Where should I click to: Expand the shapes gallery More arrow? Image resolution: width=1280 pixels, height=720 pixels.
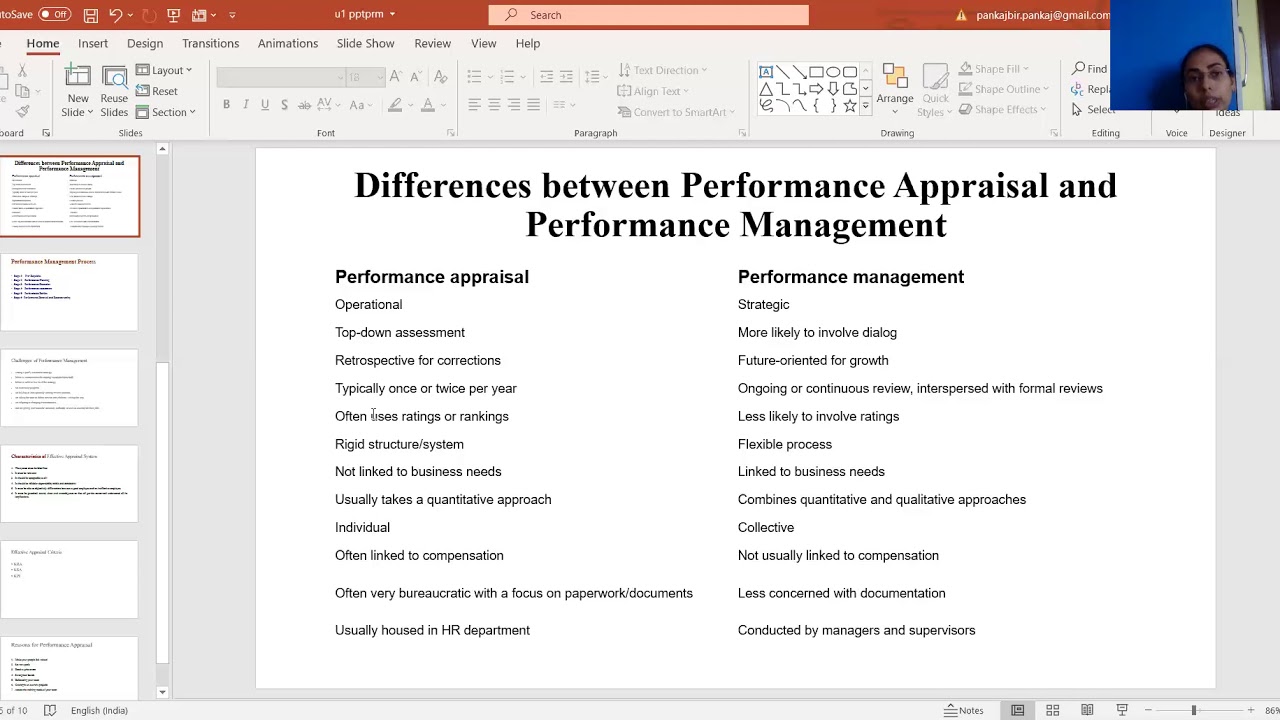pyautogui.click(x=866, y=107)
